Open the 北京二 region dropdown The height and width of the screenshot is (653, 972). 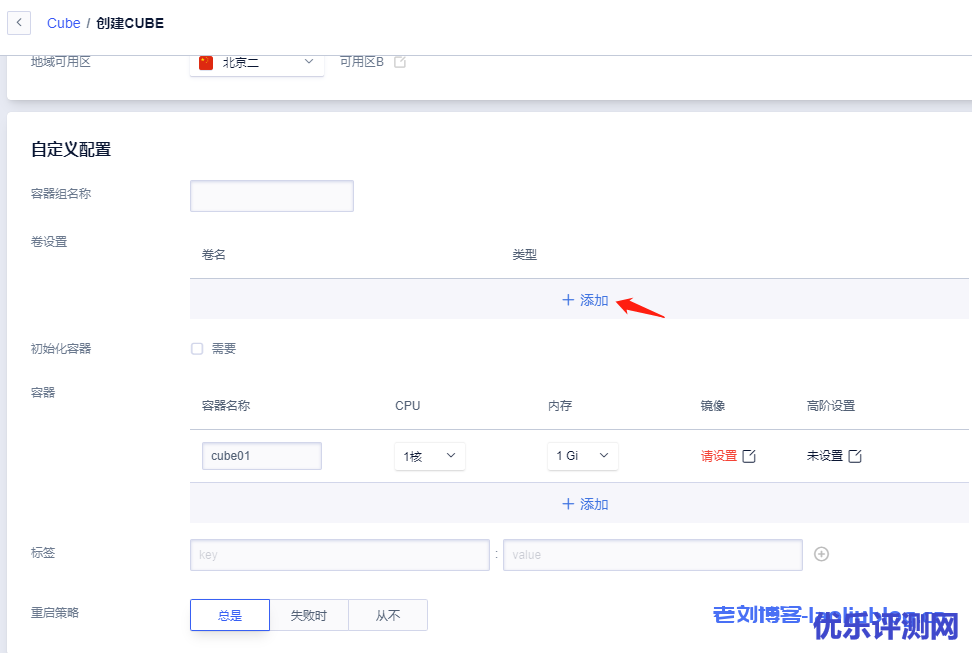257,62
